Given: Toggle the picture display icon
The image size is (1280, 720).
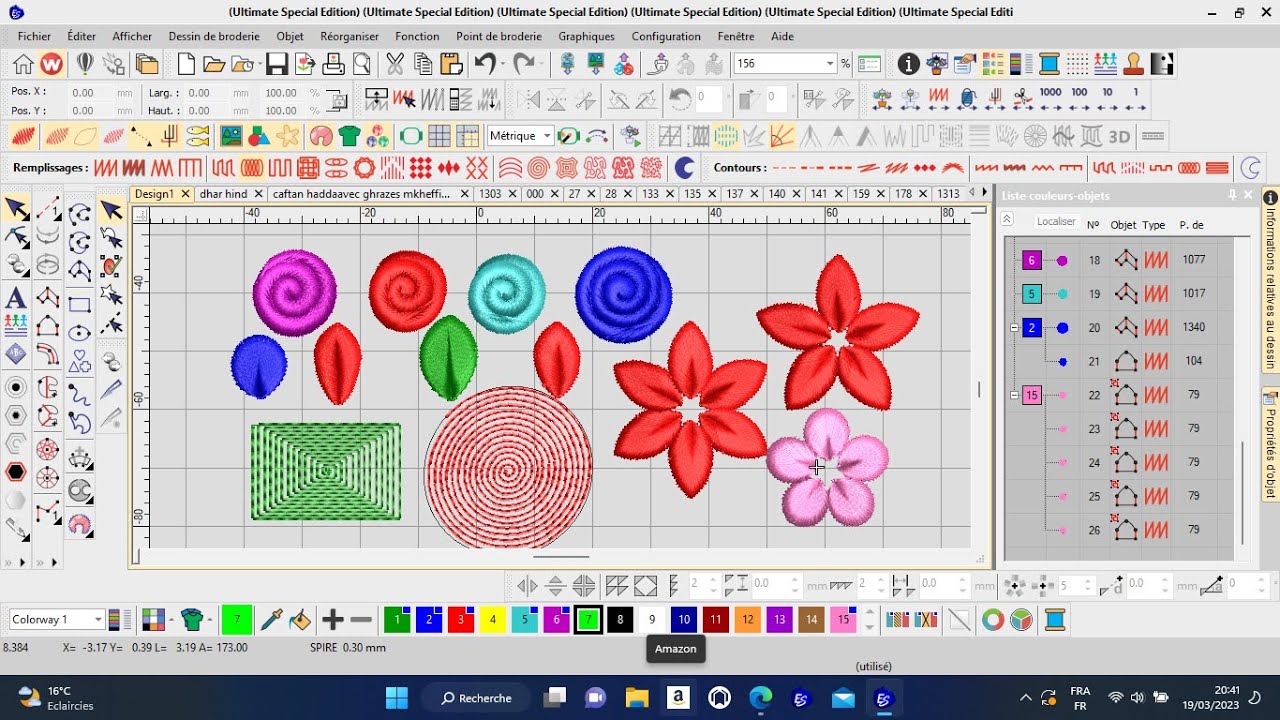Looking at the screenshot, I should coord(231,136).
